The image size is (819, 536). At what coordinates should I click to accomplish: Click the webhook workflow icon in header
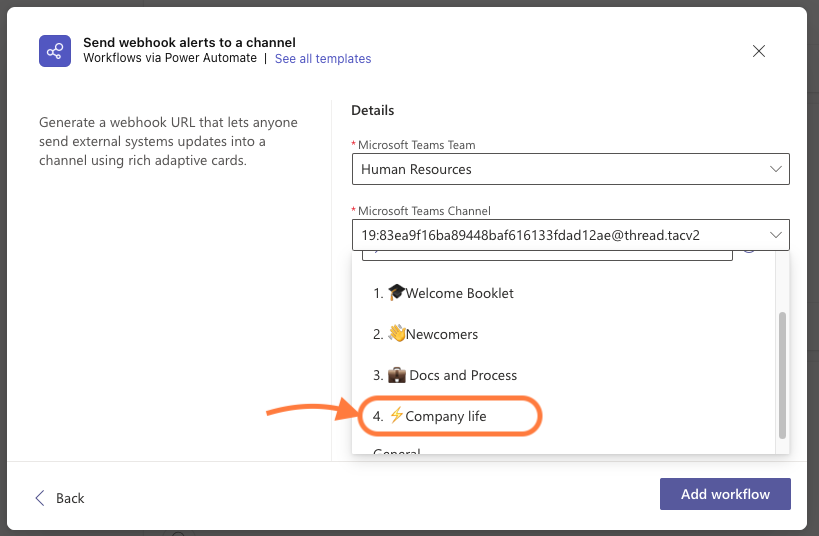[55, 50]
